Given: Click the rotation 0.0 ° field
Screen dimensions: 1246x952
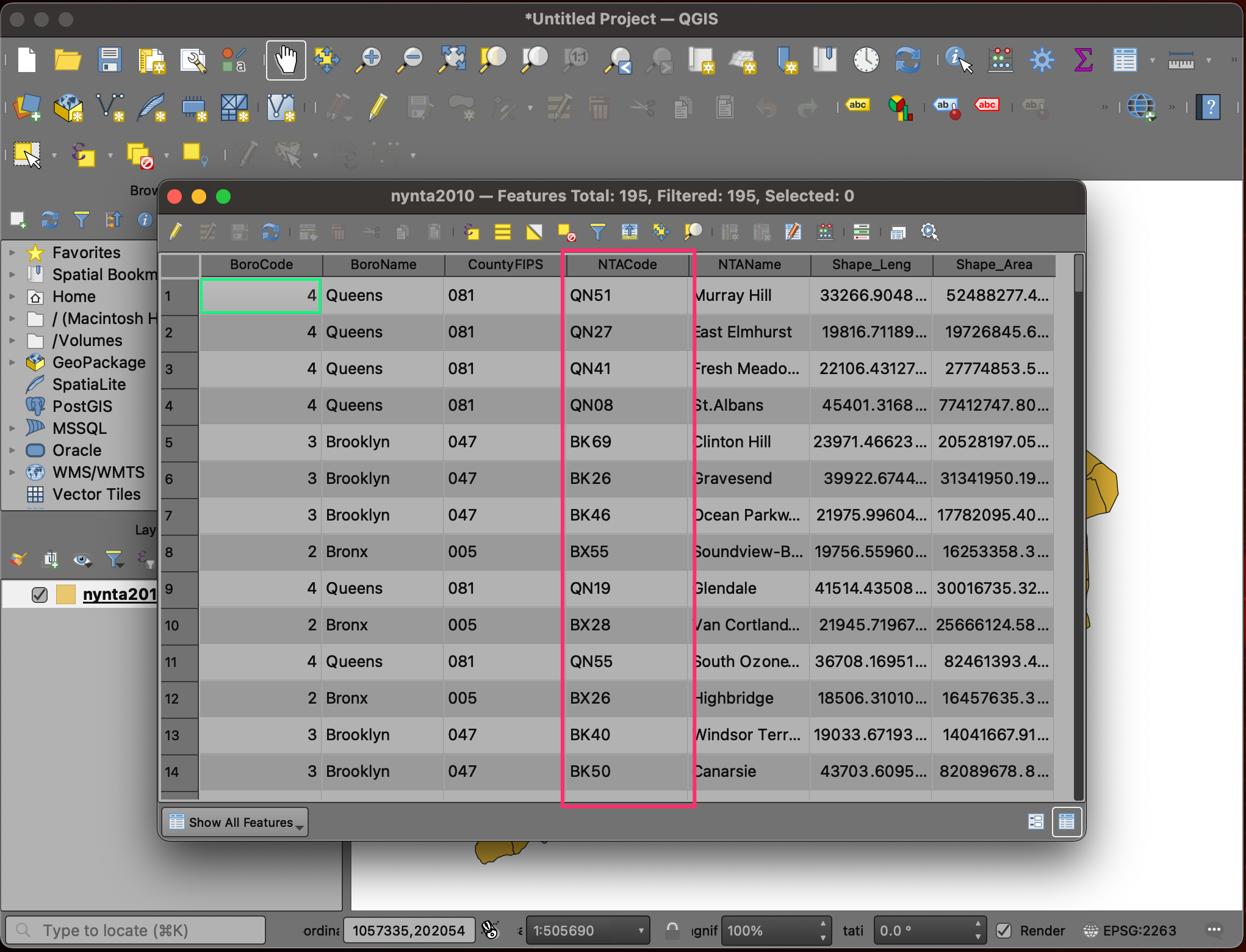Looking at the screenshot, I should [929, 931].
